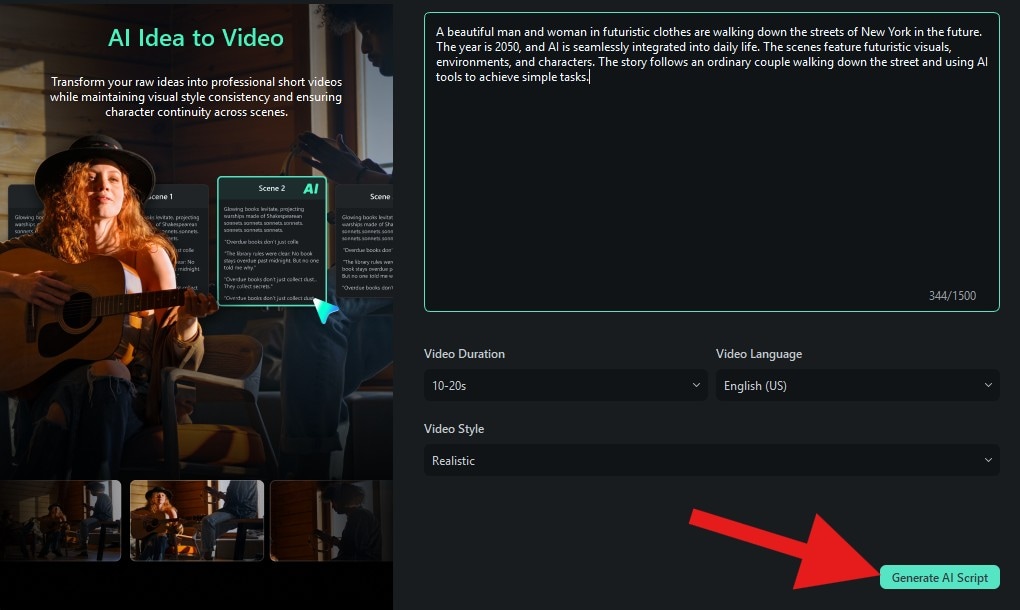Image resolution: width=1020 pixels, height=610 pixels.
Task: Click the teal cursor arrow graphic
Action: tap(325, 310)
